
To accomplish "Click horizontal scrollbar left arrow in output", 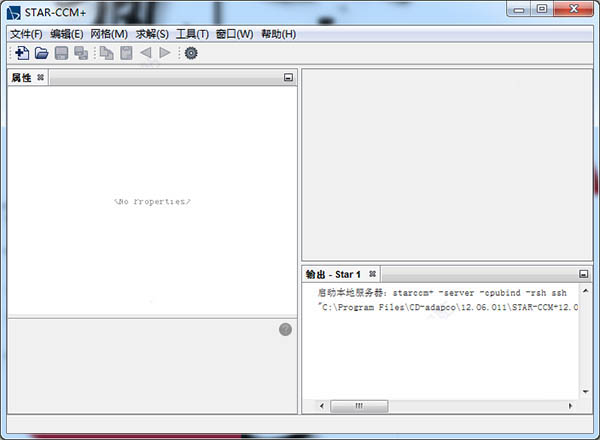I will click(x=322, y=406).
